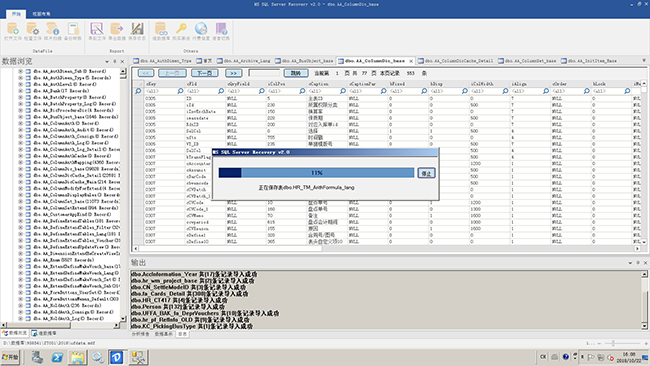Click the save log floppy-pencil icon
The width and height of the screenshot is (650, 366).
tap(137, 29)
